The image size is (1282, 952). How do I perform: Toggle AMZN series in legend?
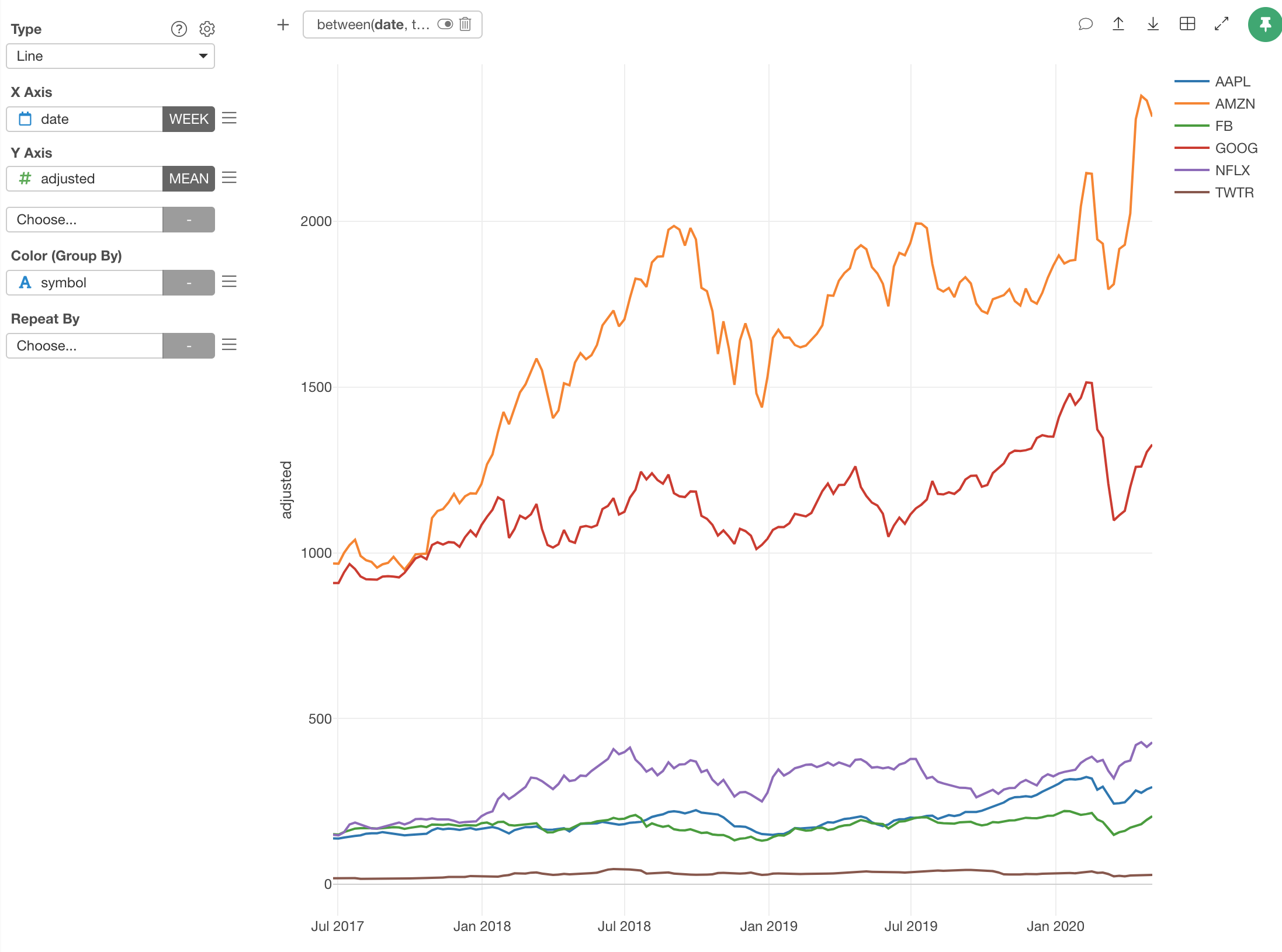click(1215, 104)
